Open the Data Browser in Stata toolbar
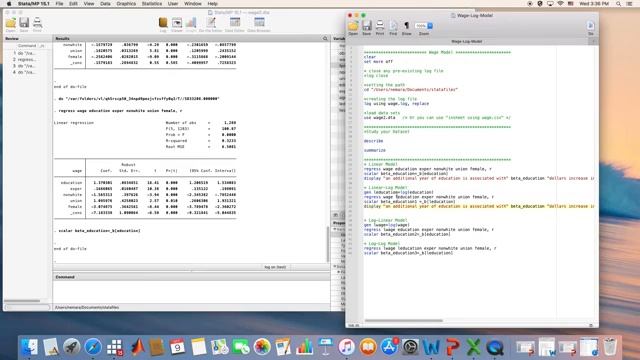 pos(259,24)
